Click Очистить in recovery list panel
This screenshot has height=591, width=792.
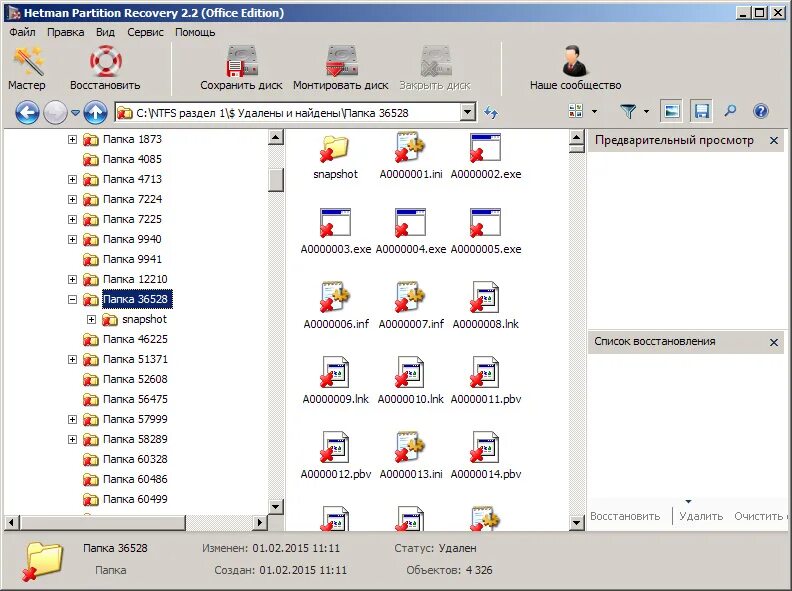pos(758,516)
